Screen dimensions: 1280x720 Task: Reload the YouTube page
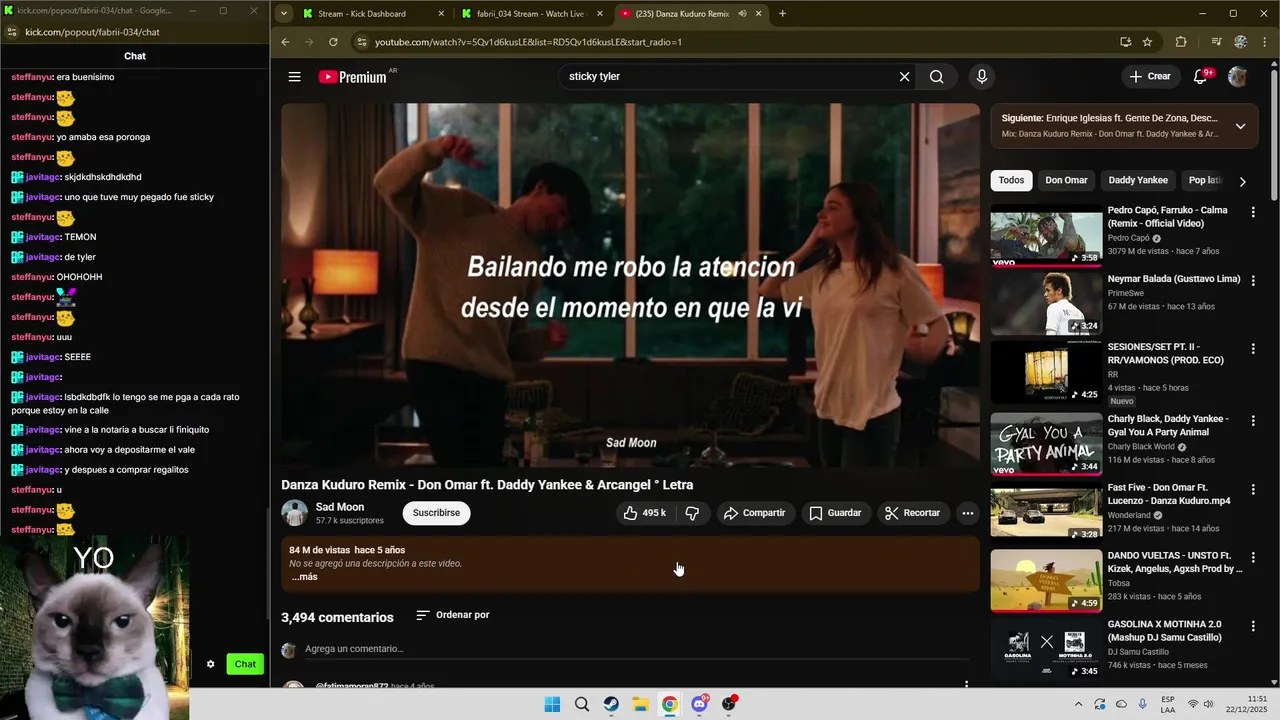pyautogui.click(x=333, y=42)
